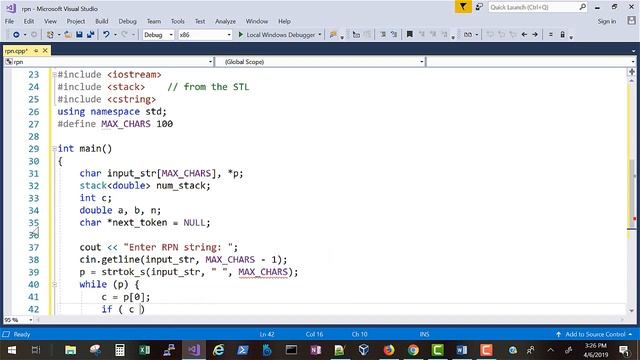The width and height of the screenshot is (640, 360).
Task: Click the Save All icon
Action: 90,35
